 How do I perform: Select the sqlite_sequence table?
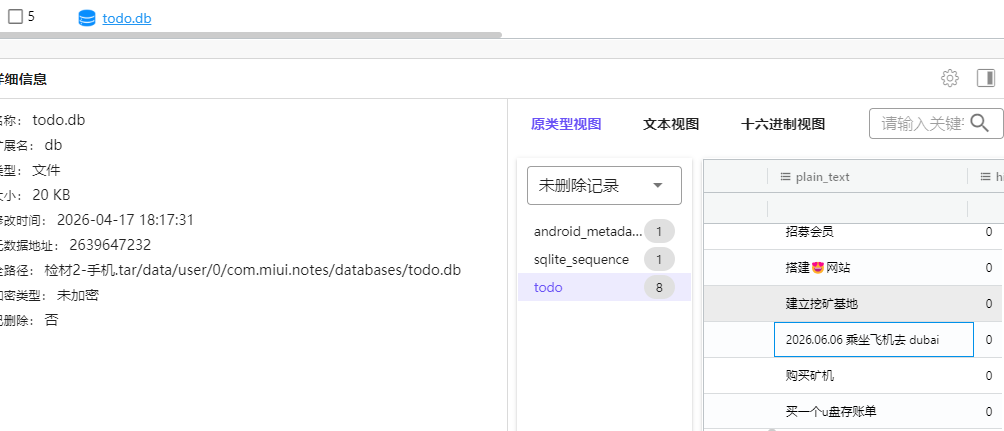pyautogui.click(x=604, y=259)
